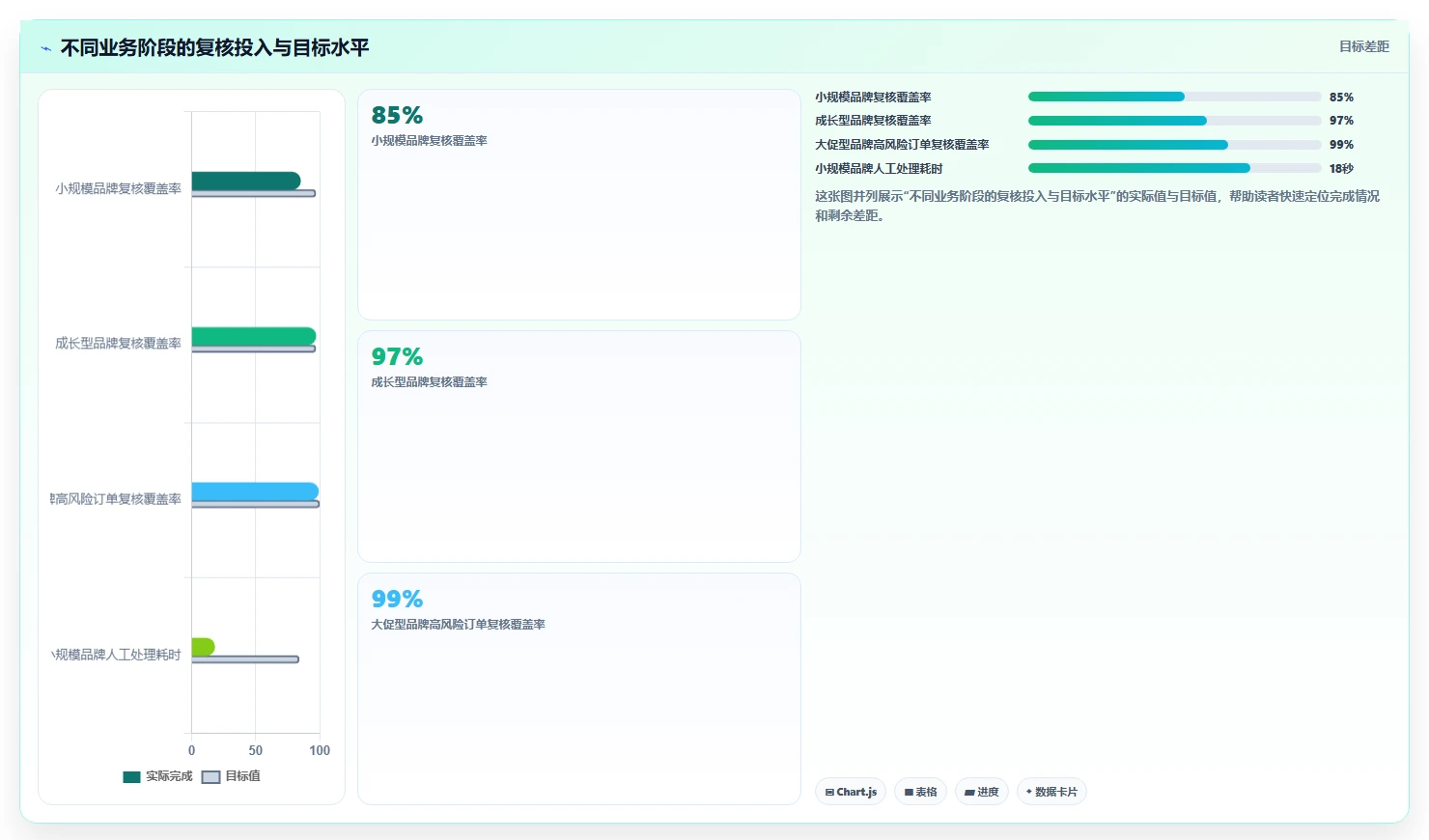Viewport: 1429px width, 840px height.
Task: Click the 小规模品牌复核覆盖率 label in the progress list
Action: pos(873,98)
